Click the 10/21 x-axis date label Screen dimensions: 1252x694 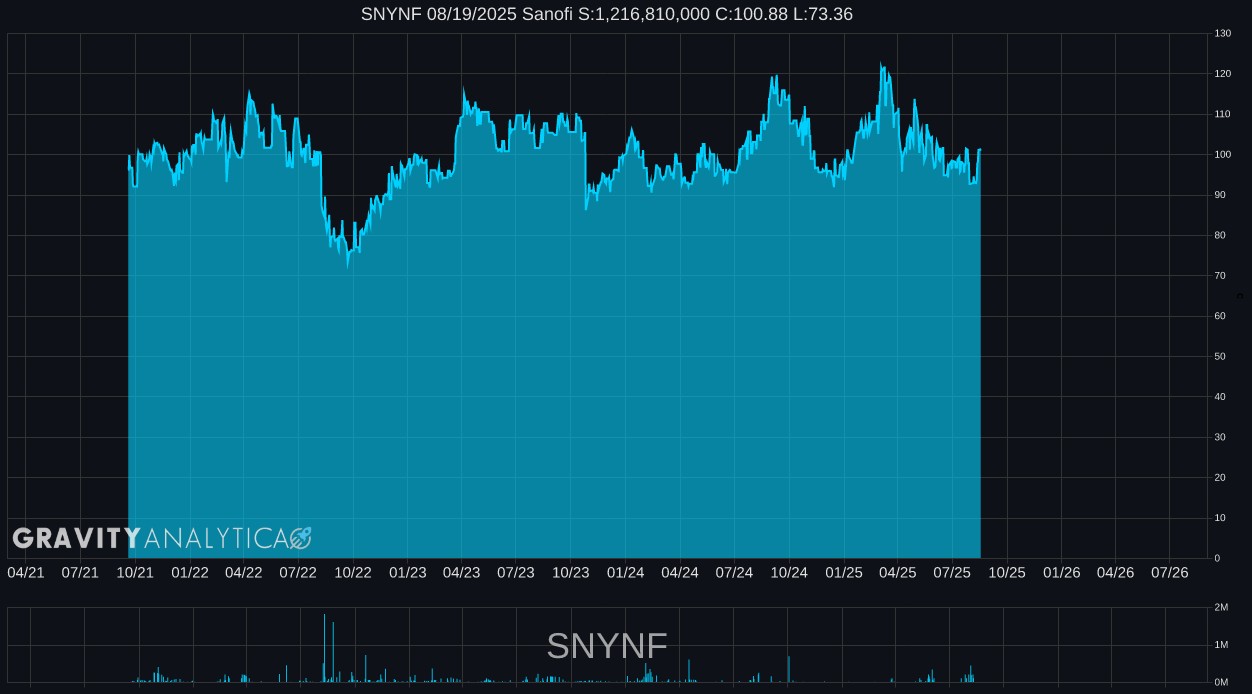point(135,572)
